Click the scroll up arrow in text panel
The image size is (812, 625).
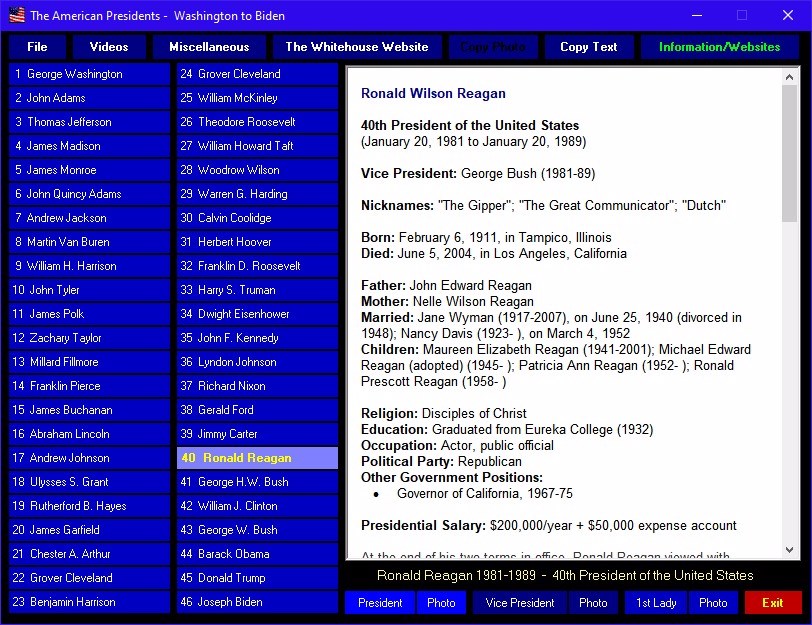tap(789, 77)
